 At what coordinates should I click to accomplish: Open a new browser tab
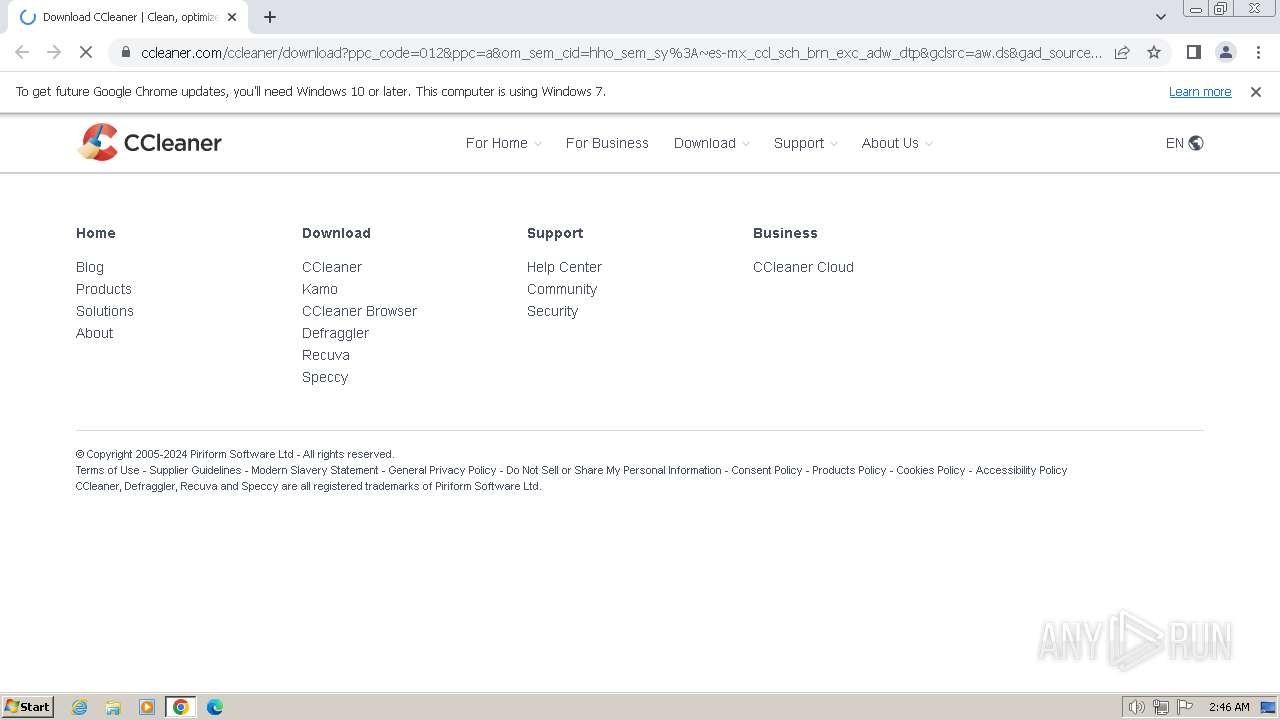[x=270, y=17]
